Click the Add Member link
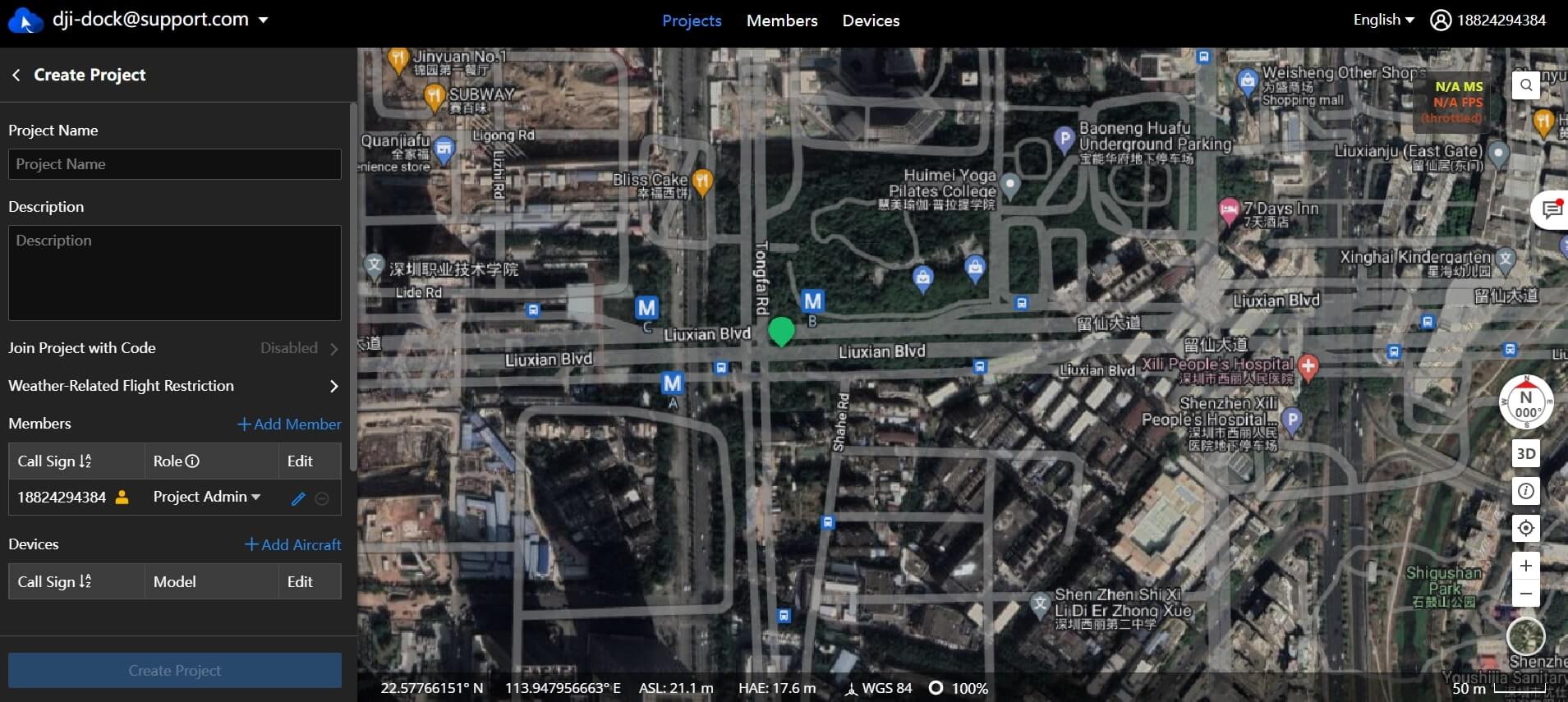The height and width of the screenshot is (702, 1568). pyautogui.click(x=289, y=424)
